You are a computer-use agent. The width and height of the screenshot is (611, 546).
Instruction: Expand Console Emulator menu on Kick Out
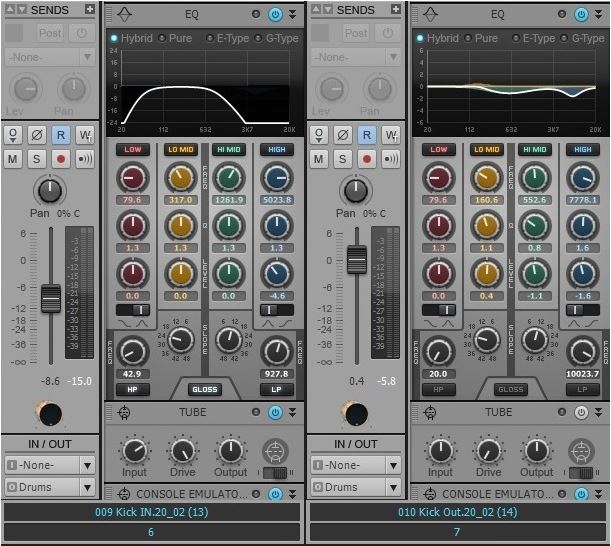599,494
